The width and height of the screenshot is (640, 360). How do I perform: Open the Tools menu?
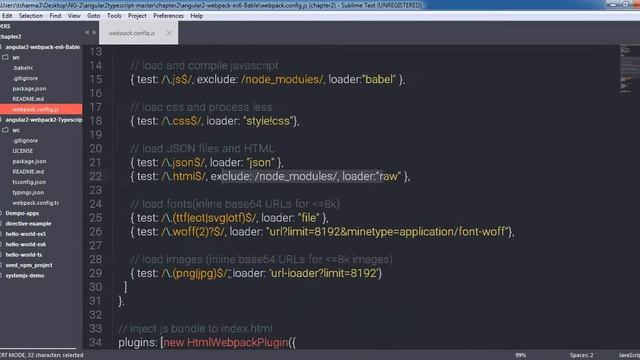[114, 16]
